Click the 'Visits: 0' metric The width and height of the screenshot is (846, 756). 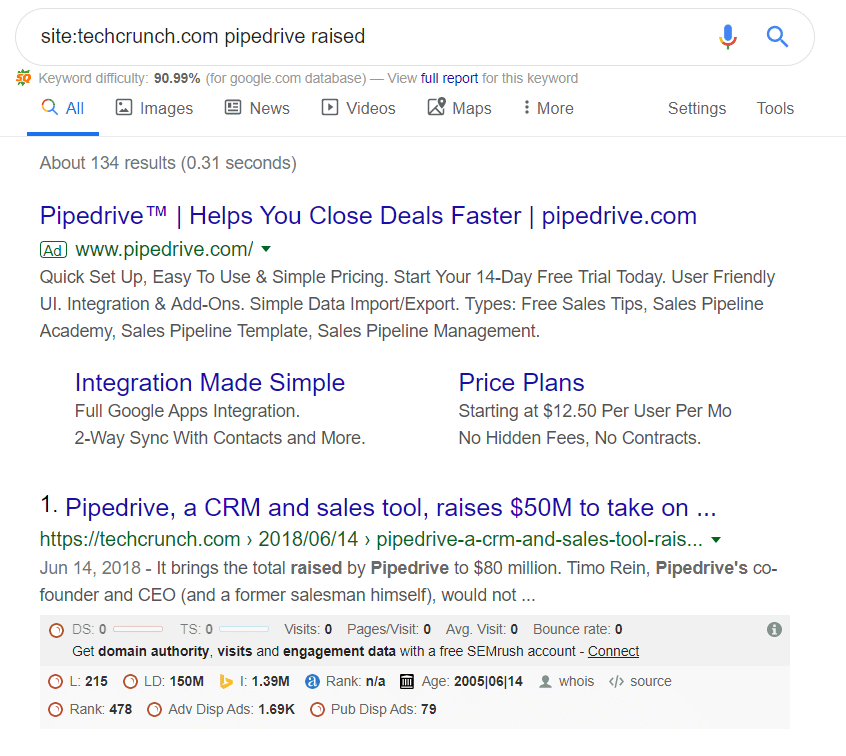(x=308, y=629)
